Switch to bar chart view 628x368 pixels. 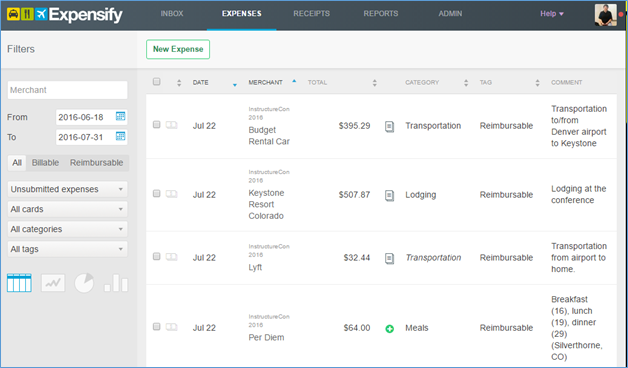point(116,283)
